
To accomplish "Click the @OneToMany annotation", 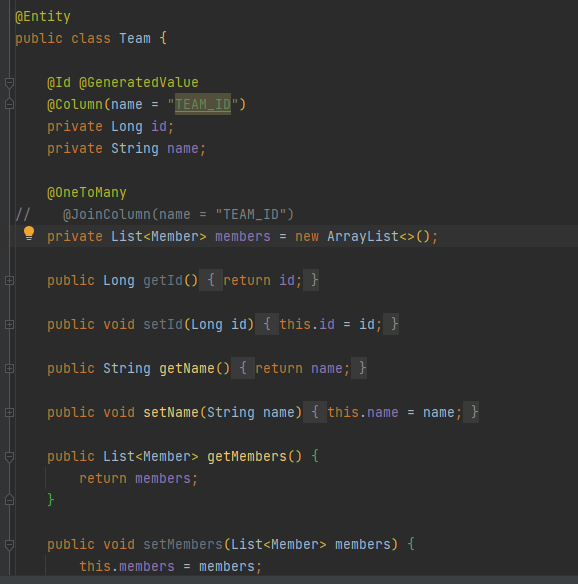I will 87,193.
